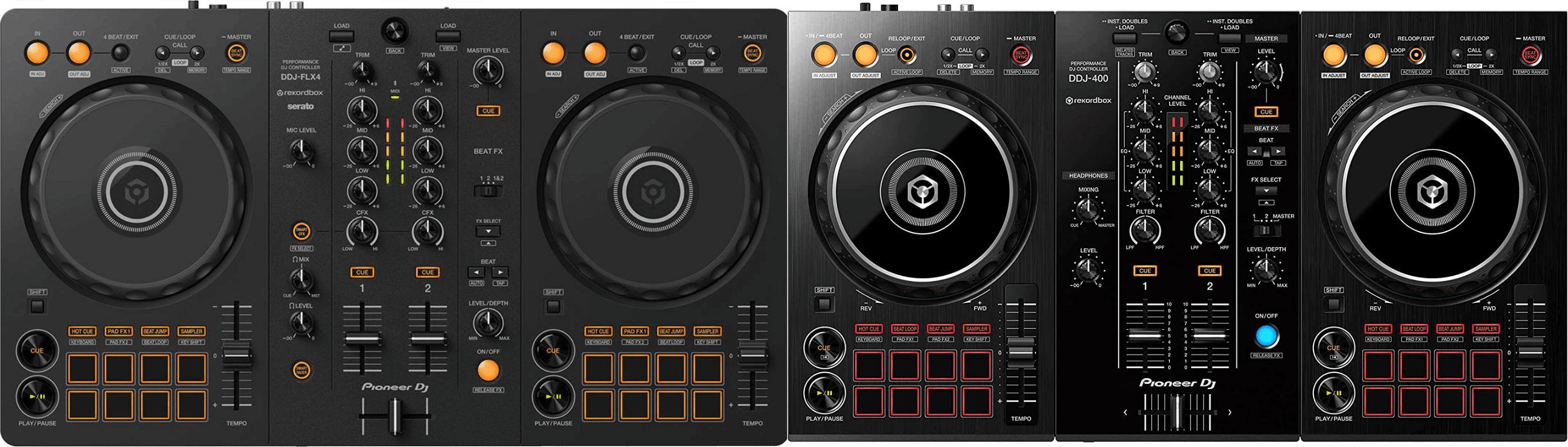Click FX SELECT up arrow on DDJ-400
1568x447 pixels.
(1266, 202)
